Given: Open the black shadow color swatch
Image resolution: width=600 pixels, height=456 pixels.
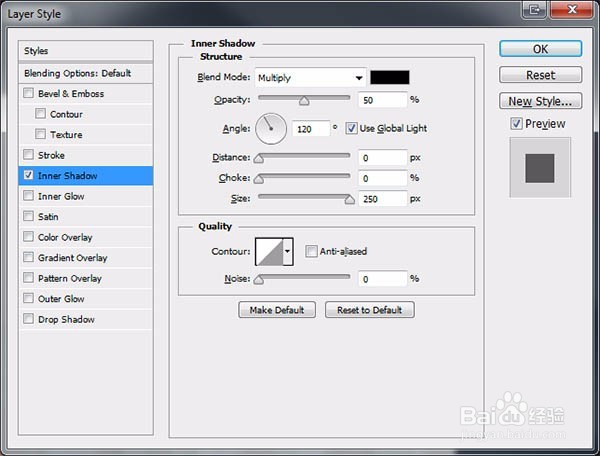Looking at the screenshot, I should click(x=390, y=77).
